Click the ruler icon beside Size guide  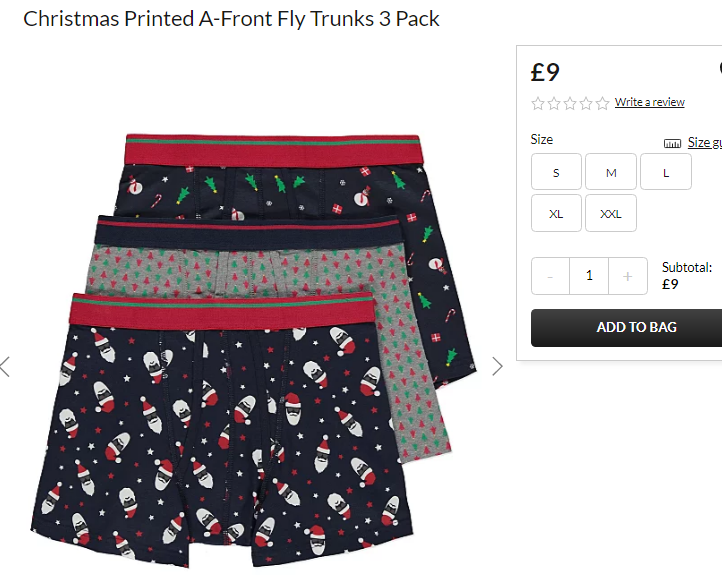click(672, 144)
